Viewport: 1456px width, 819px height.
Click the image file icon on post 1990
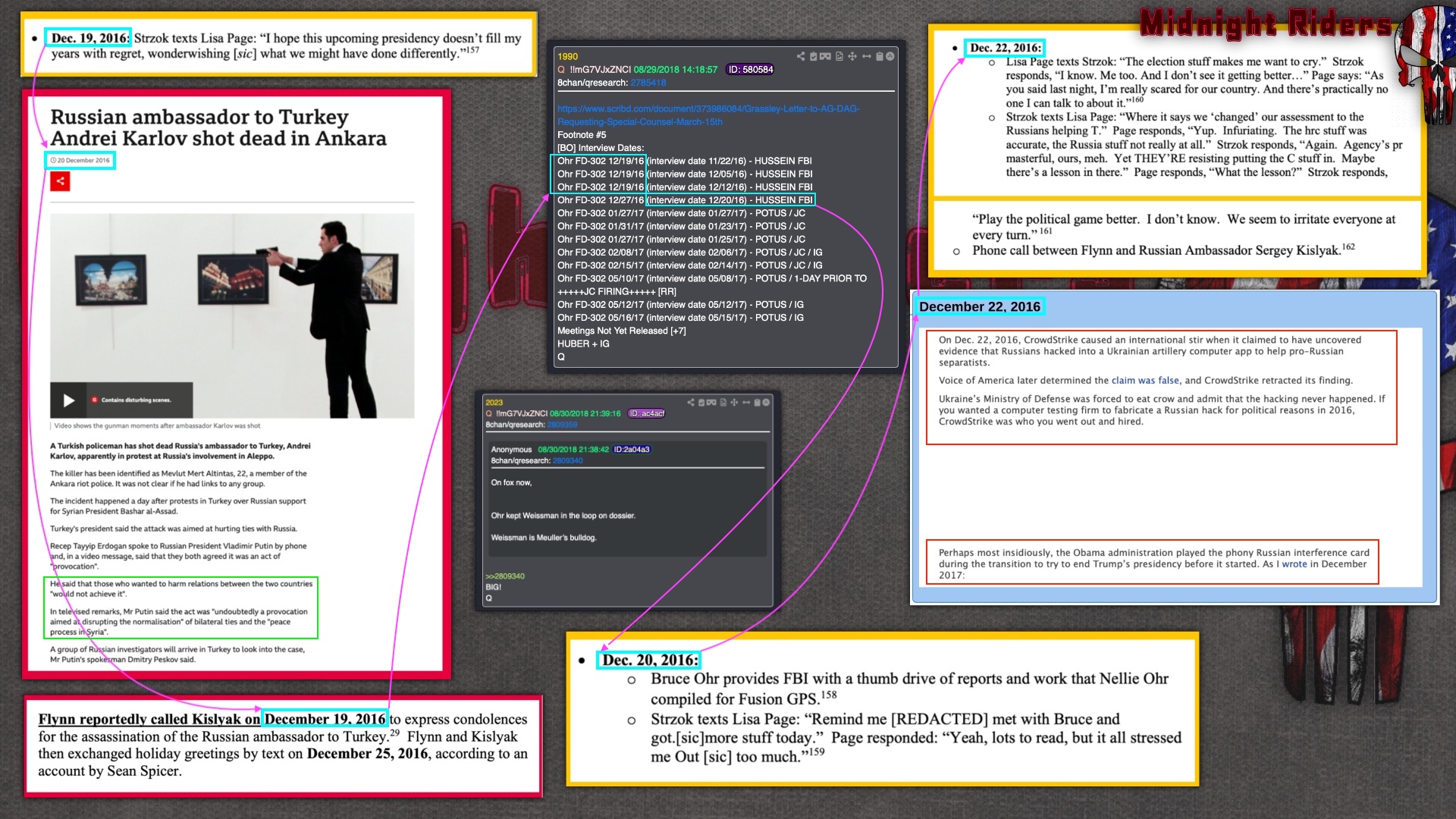(x=839, y=56)
